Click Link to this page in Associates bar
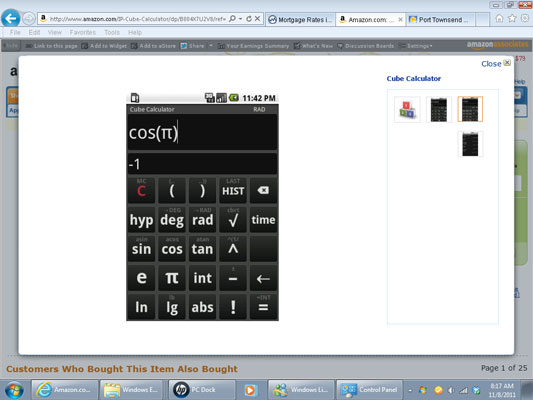This screenshot has height=400, width=533. pyautogui.click(x=52, y=46)
